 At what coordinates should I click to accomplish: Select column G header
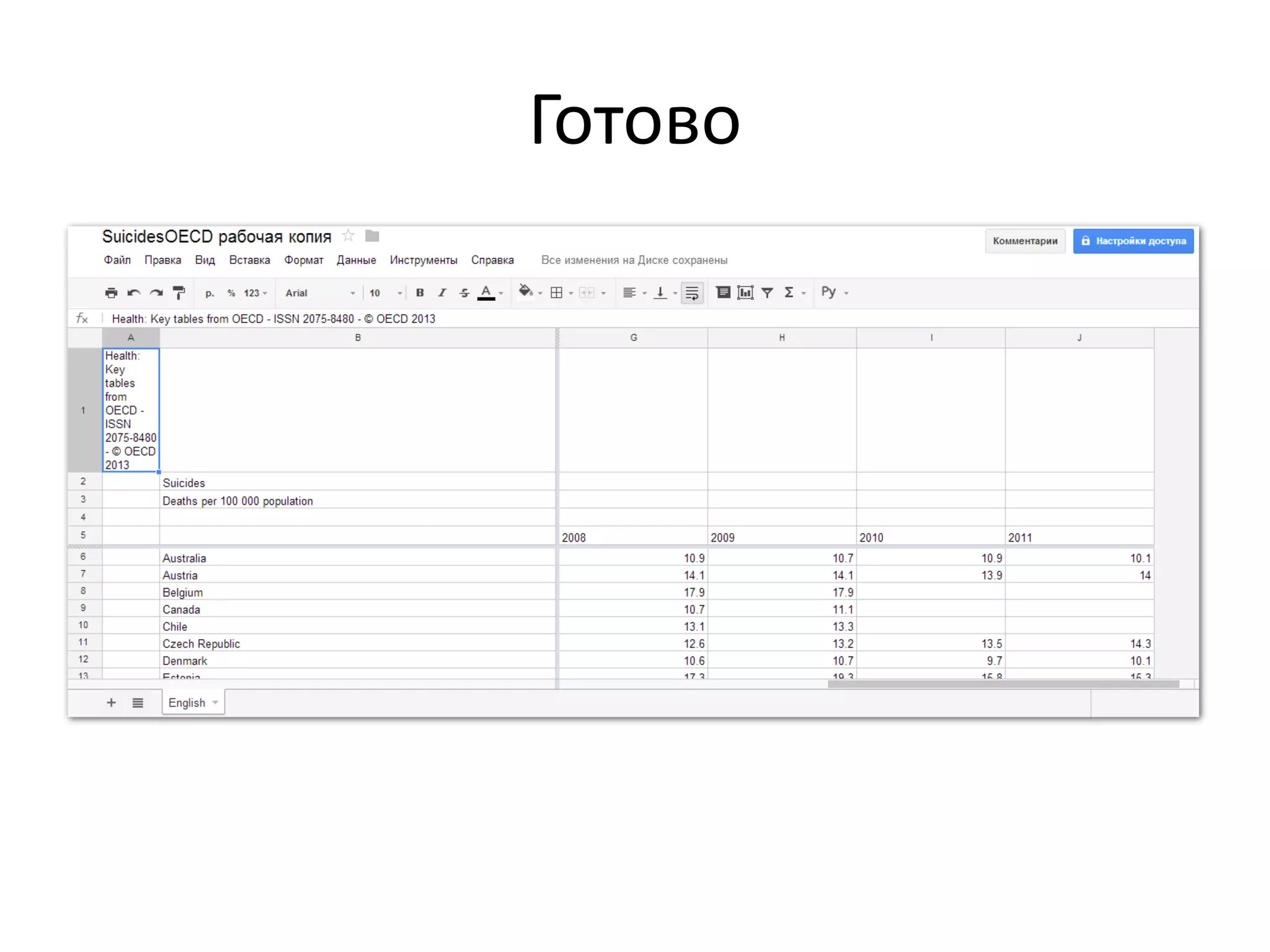point(633,338)
